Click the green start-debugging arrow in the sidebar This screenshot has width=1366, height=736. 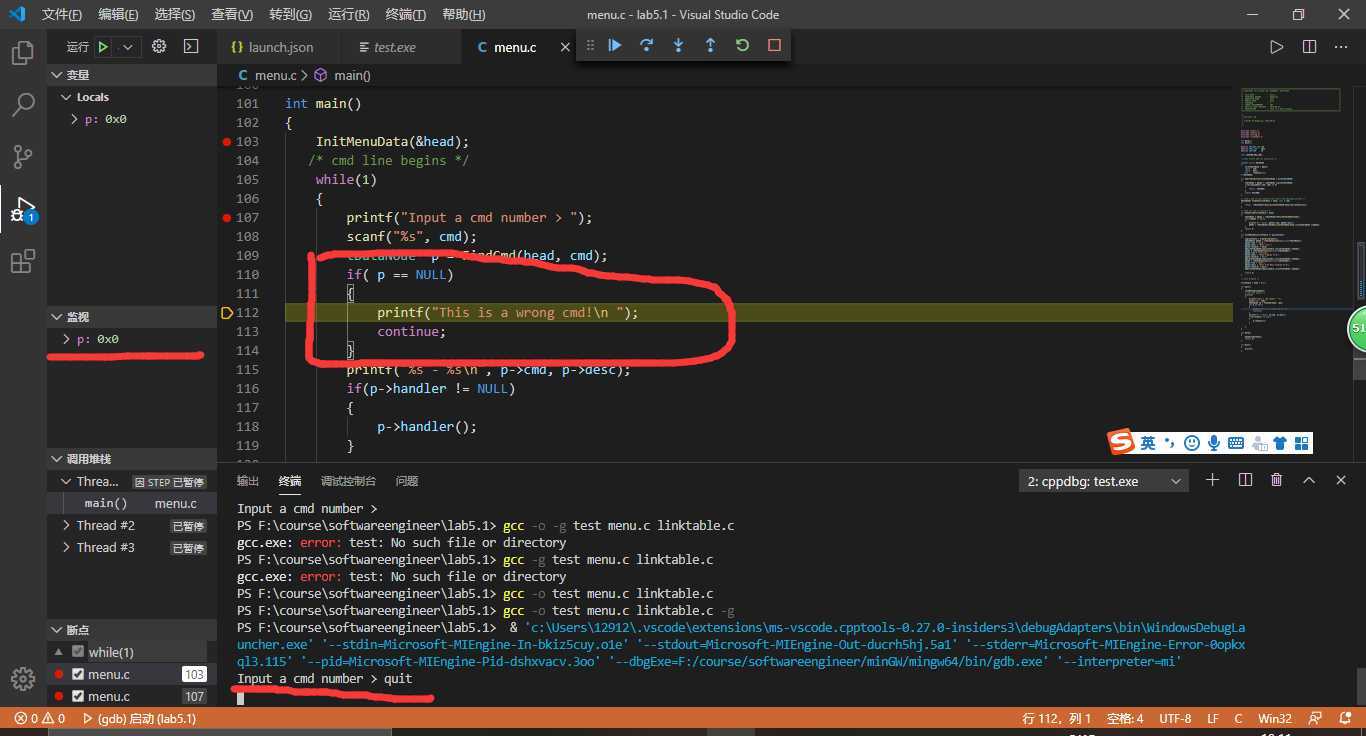[103, 47]
